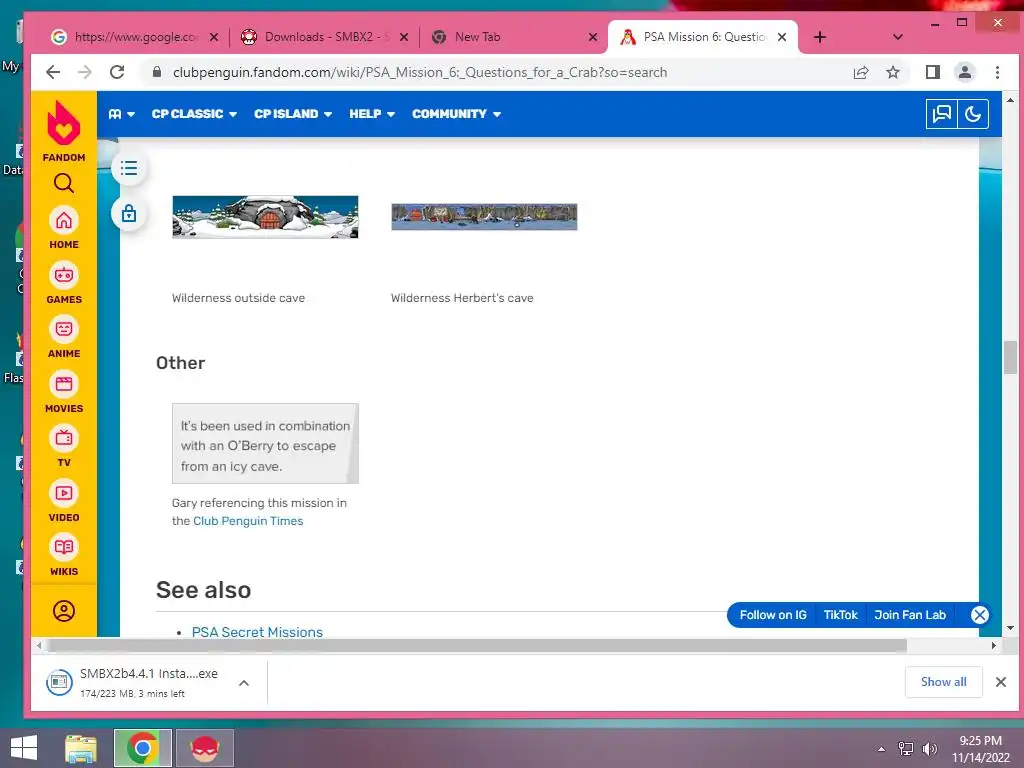Switch to the New Tab tab

[507, 37]
